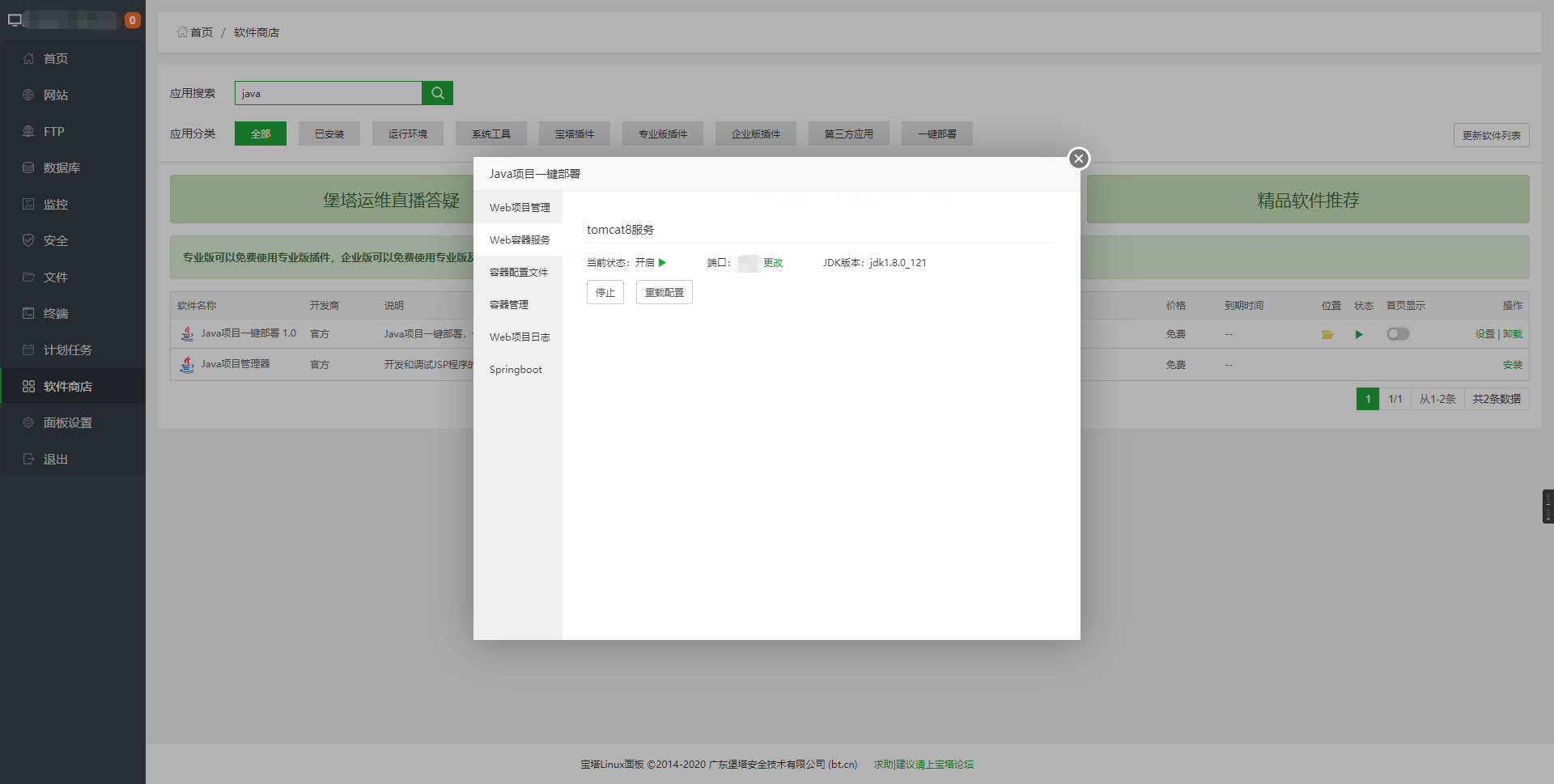Click Java项目管理器 software name
This screenshot has height=784, width=1554.
(x=236, y=364)
